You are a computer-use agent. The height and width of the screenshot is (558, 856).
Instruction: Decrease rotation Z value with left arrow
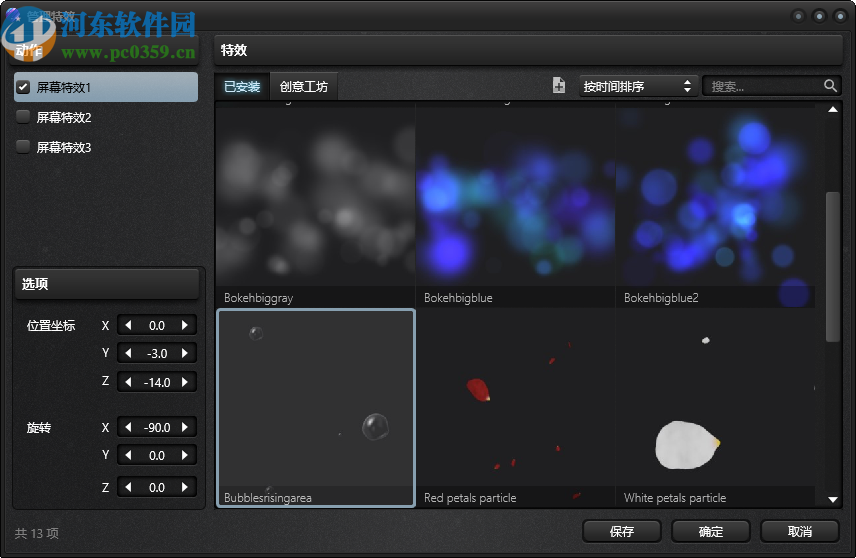tap(128, 487)
